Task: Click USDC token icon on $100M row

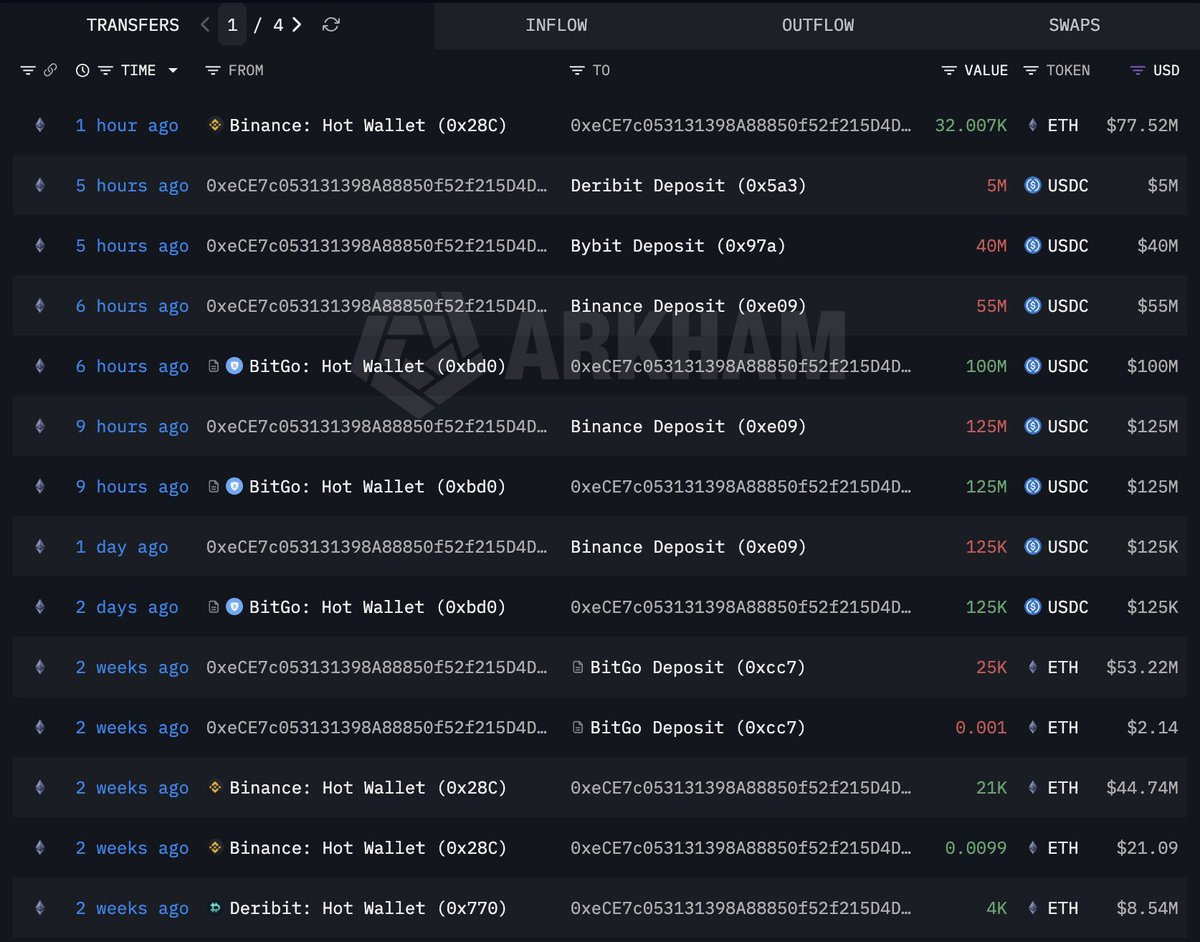Action: [x=1033, y=366]
